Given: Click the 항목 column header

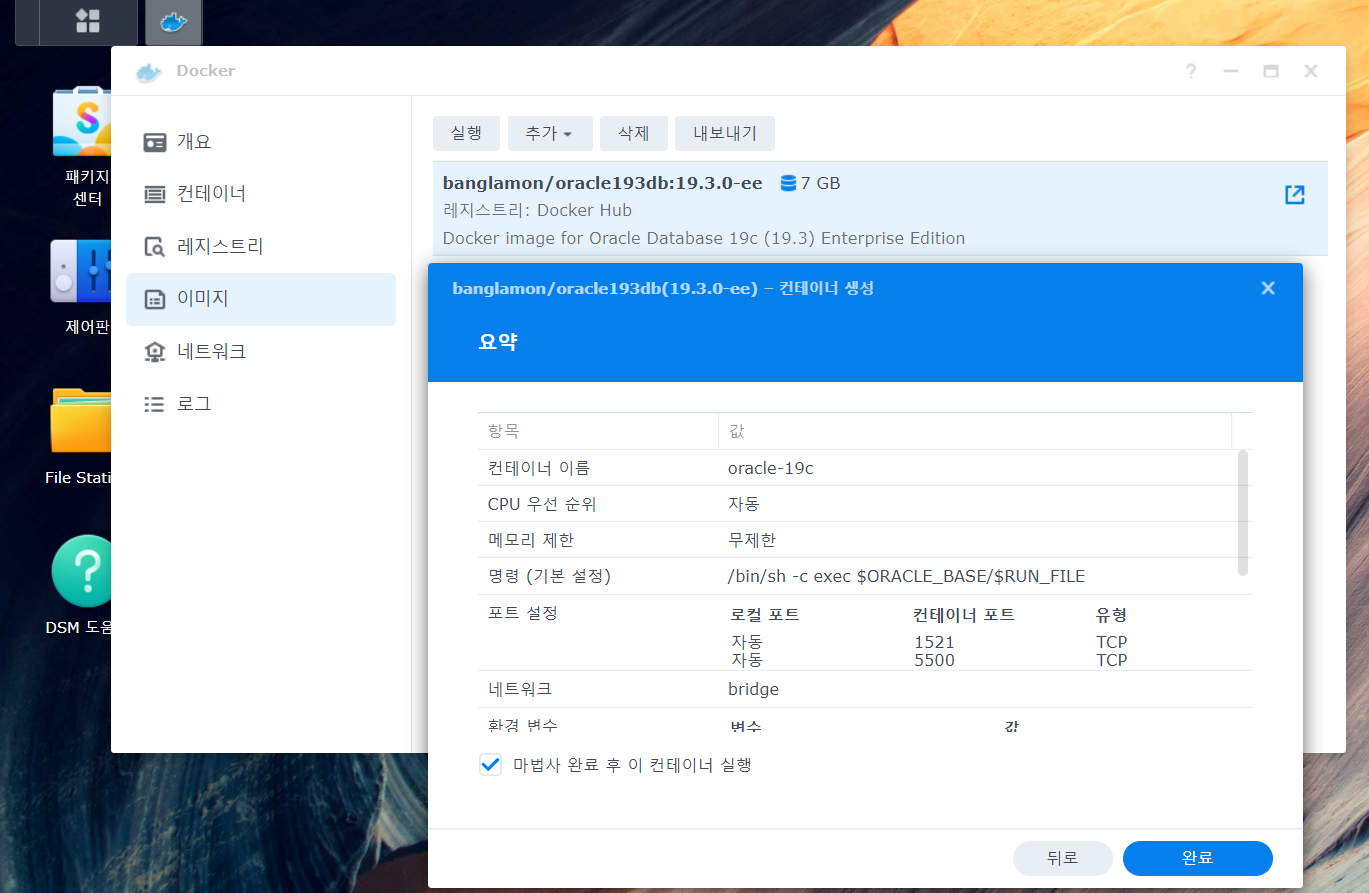Looking at the screenshot, I should click(x=598, y=431).
